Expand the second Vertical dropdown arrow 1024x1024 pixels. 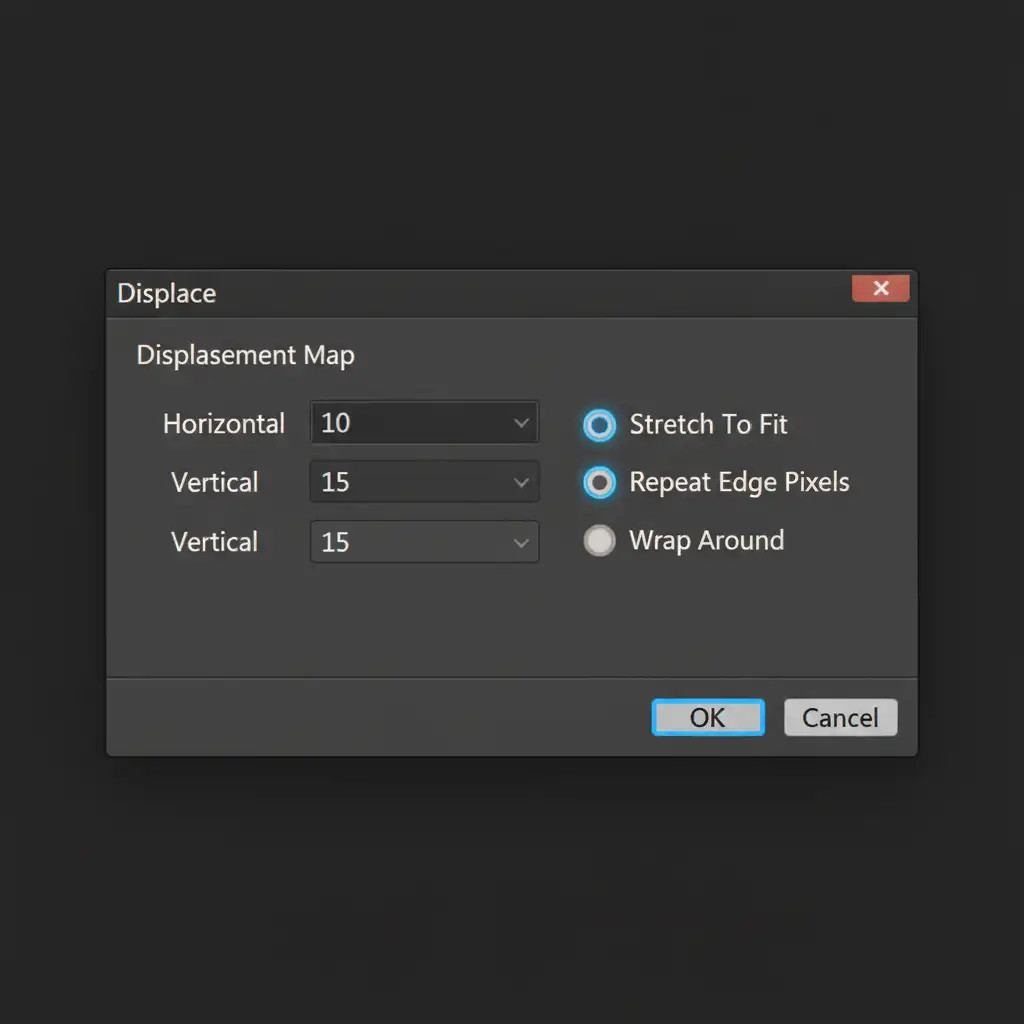pyautogui.click(x=521, y=542)
